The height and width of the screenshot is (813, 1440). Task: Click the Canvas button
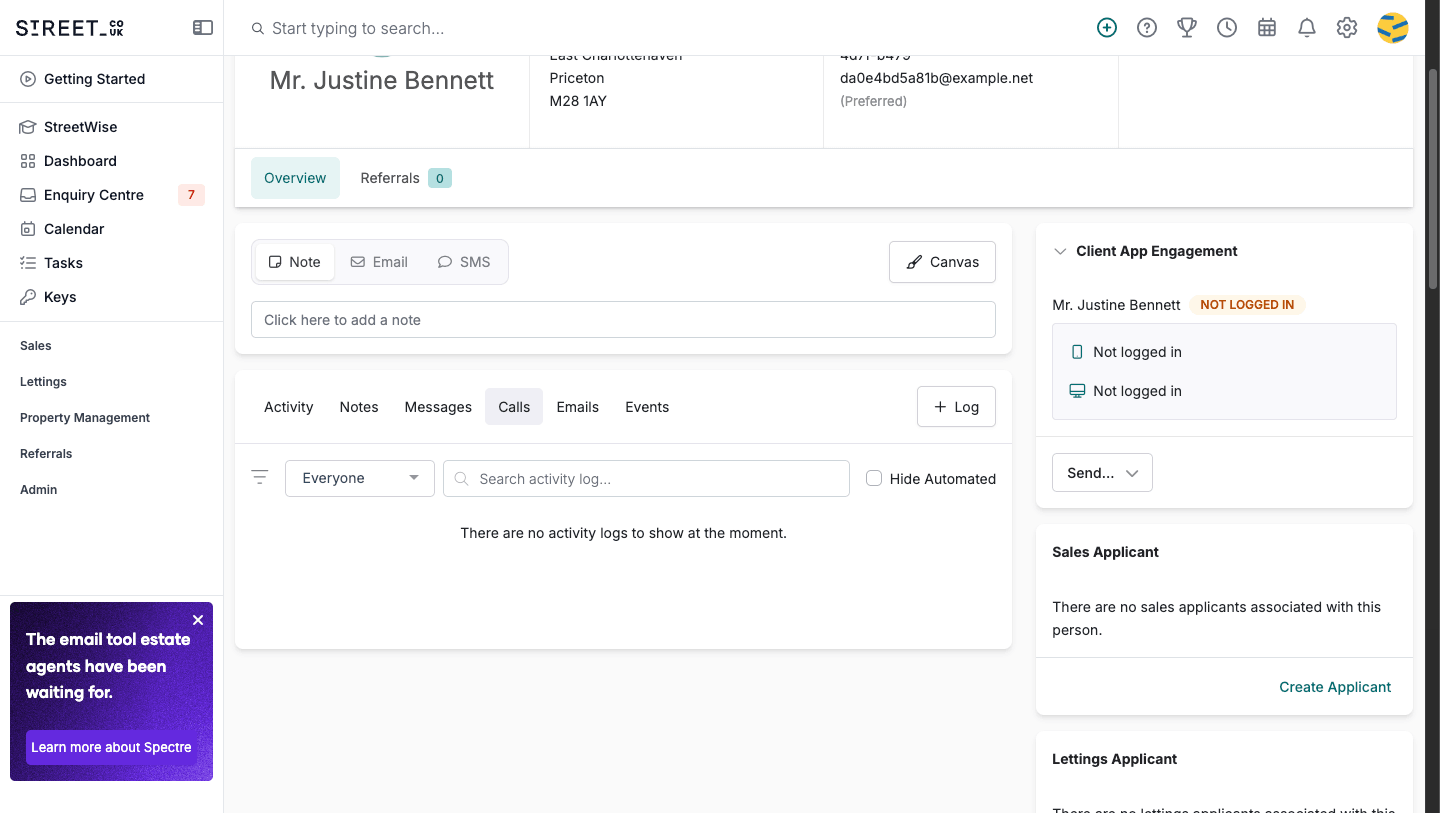coord(942,262)
